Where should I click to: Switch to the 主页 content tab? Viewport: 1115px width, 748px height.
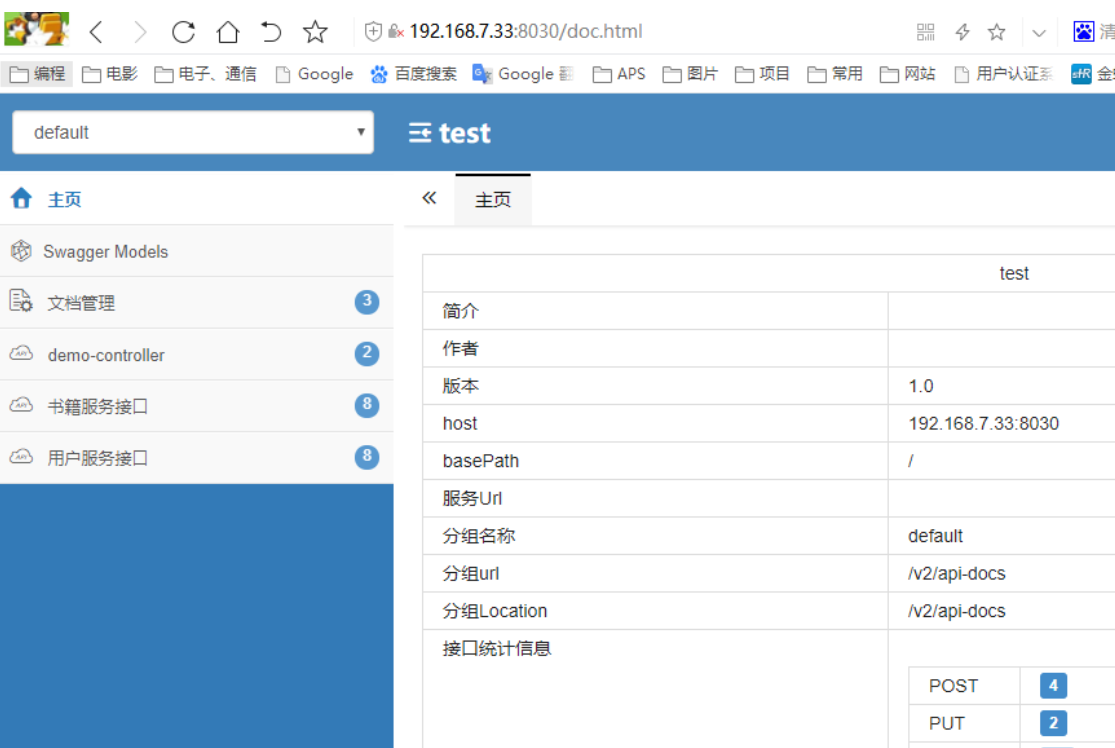pyautogui.click(x=492, y=198)
